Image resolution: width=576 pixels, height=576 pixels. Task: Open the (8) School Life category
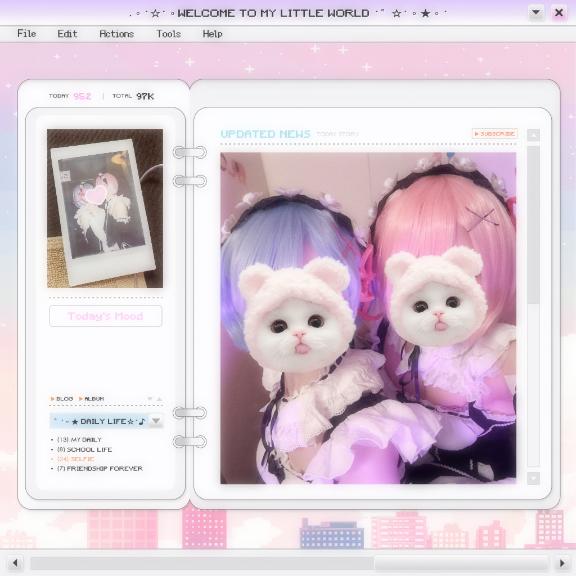point(84,449)
